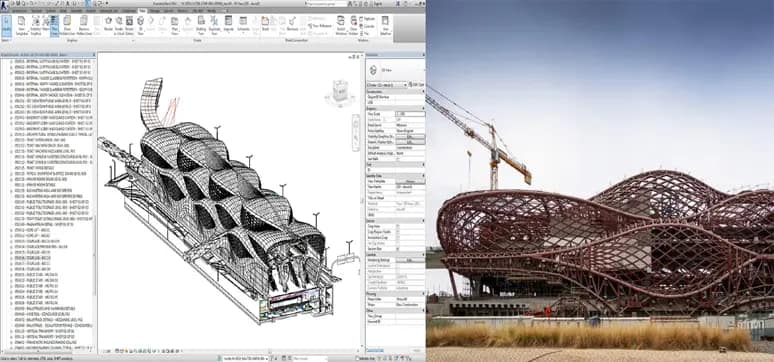Image resolution: width=774 pixels, height=362 pixels.
Task: Toggle the Annotation Crop checkbox
Action: point(398,238)
